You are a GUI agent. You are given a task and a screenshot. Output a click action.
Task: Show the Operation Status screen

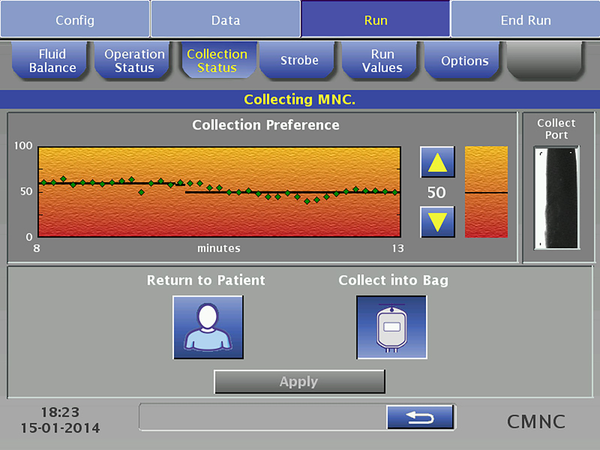coord(134,61)
